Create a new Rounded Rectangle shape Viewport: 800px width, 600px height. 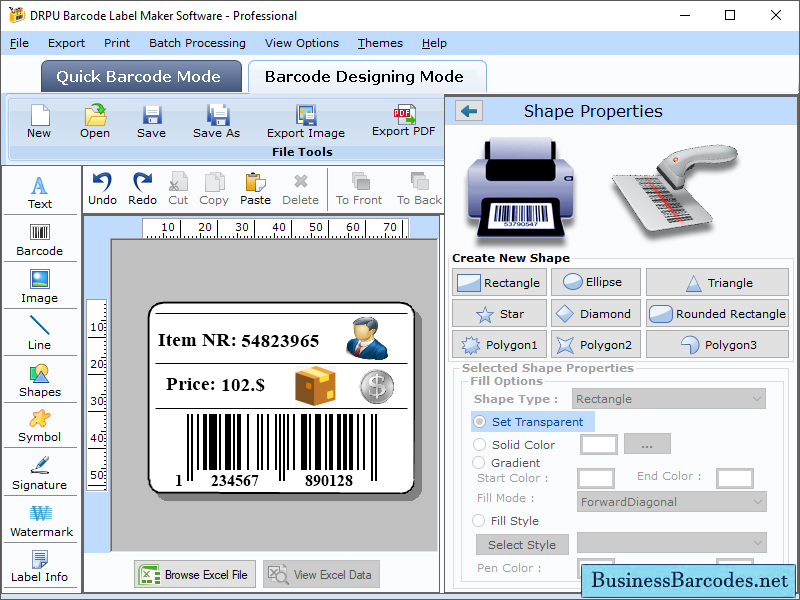point(717,314)
